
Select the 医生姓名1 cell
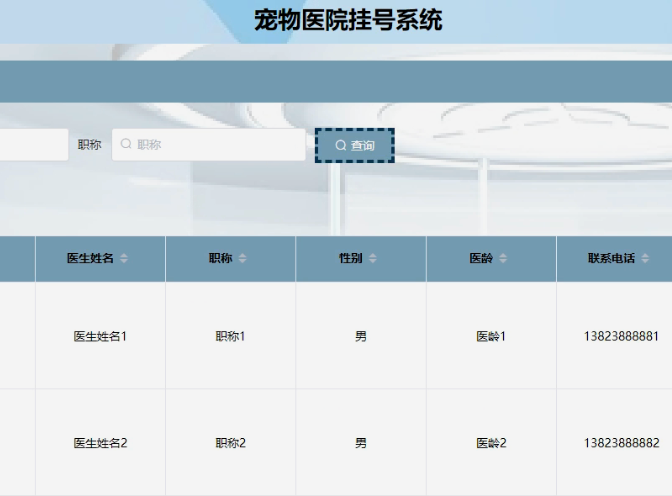[100, 336]
